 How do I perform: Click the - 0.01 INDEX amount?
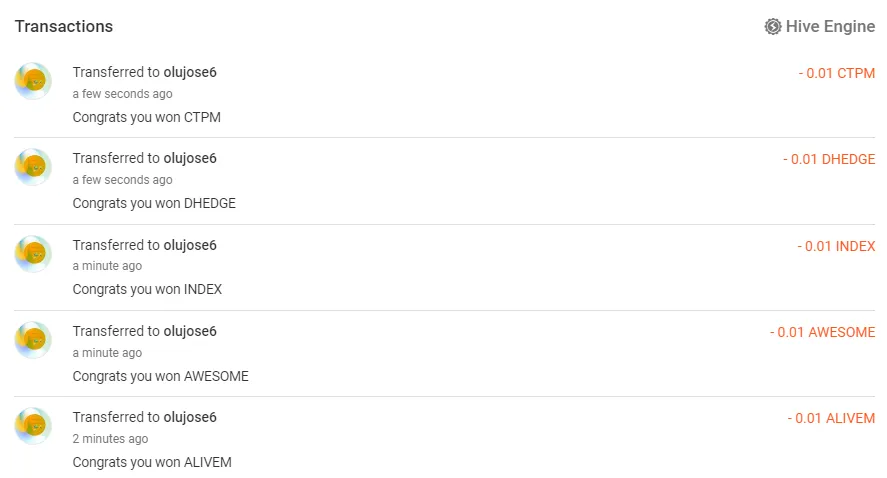point(836,246)
